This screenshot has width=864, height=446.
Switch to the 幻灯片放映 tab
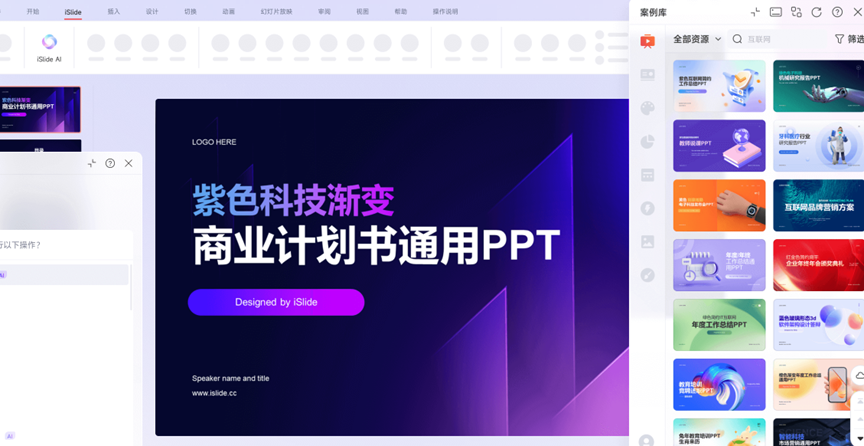coord(277,12)
